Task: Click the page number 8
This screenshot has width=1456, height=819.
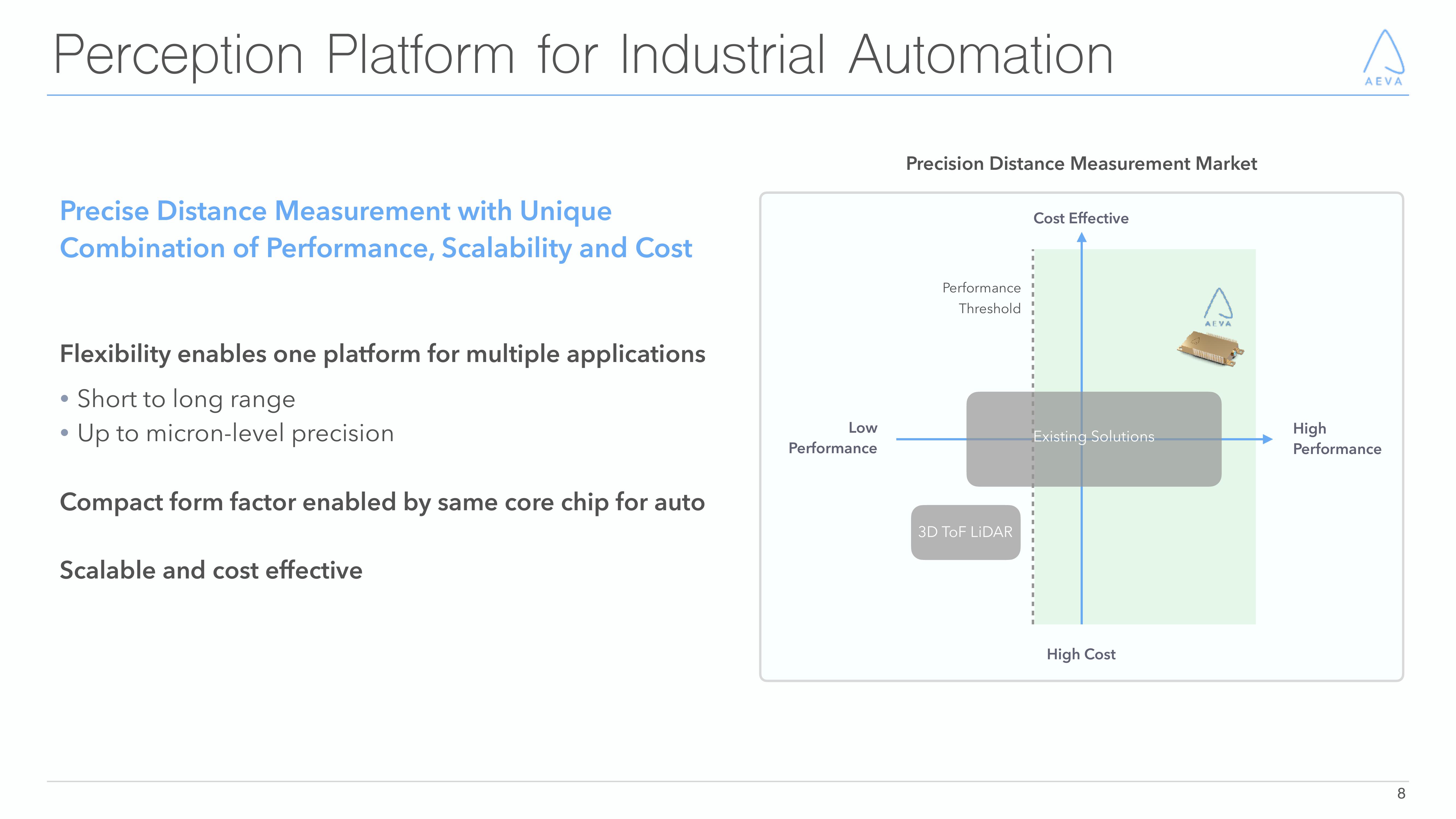Action: coord(1401,794)
